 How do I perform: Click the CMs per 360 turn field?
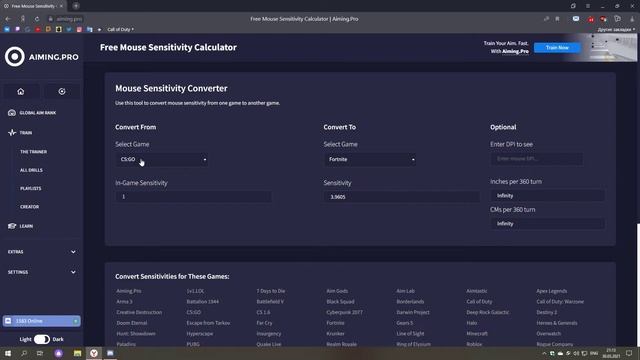pos(547,224)
